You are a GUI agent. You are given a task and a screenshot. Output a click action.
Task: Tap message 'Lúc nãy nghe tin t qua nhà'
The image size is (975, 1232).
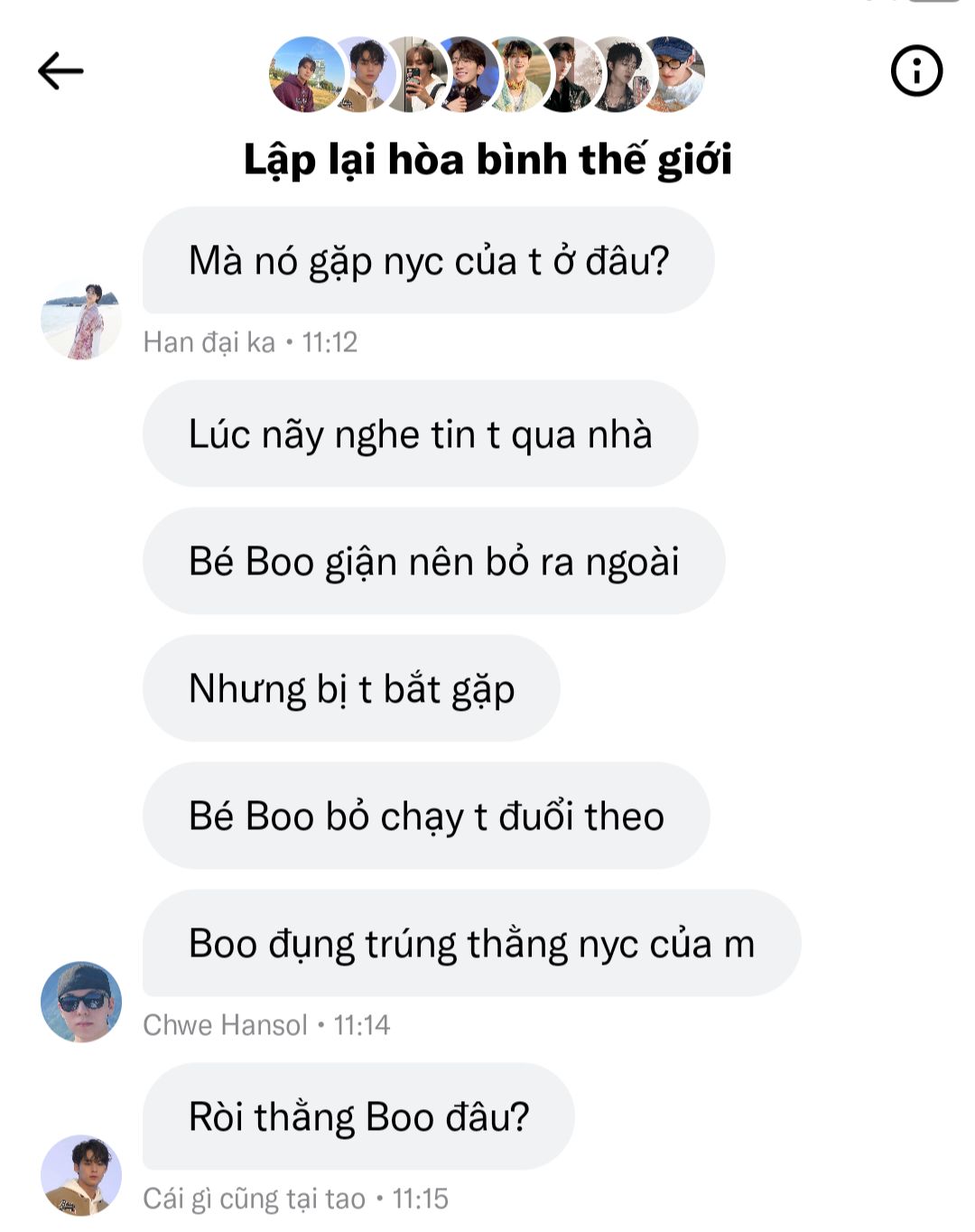coord(420,434)
